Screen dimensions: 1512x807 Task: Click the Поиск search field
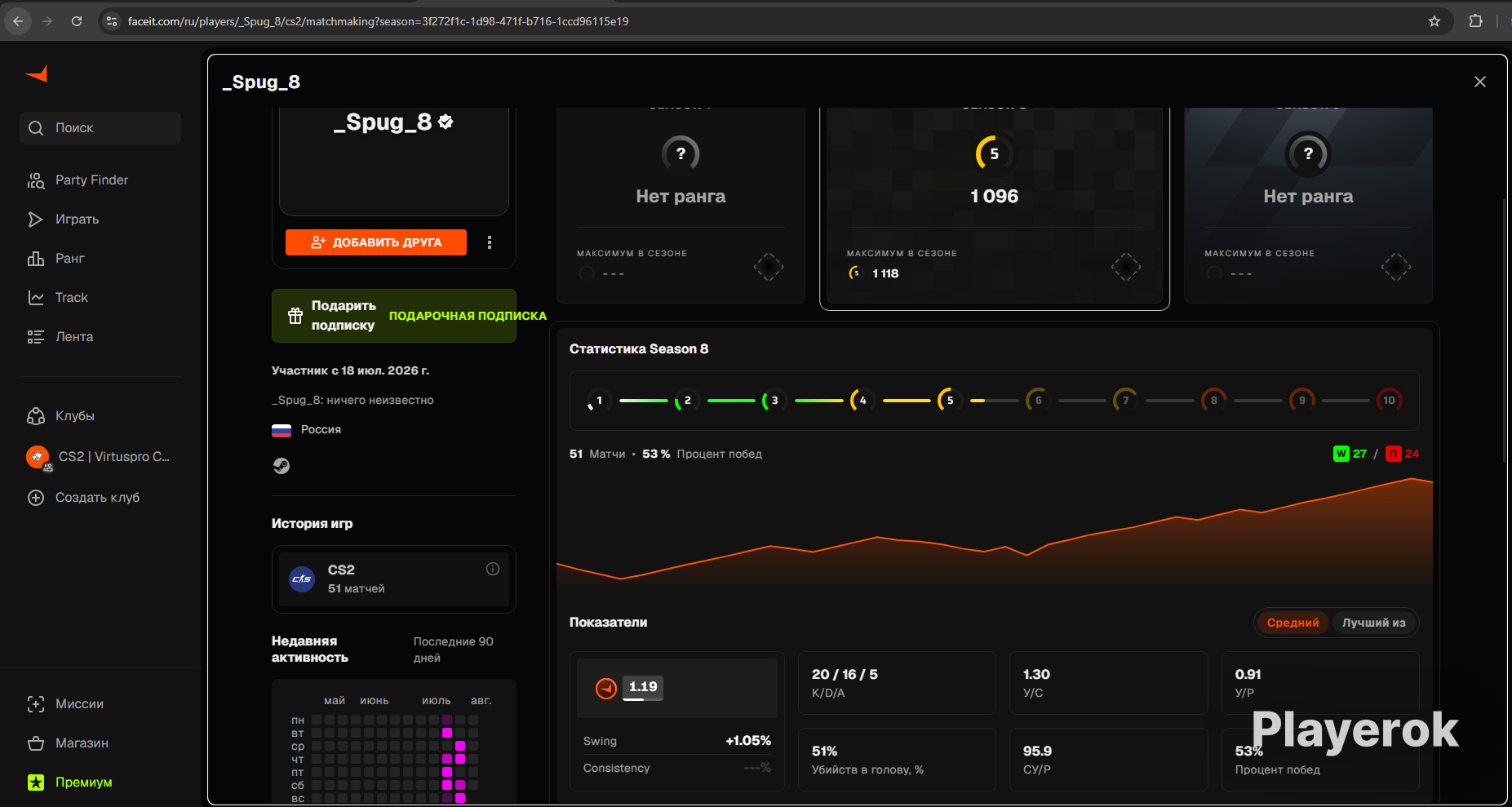pyautogui.click(x=100, y=128)
